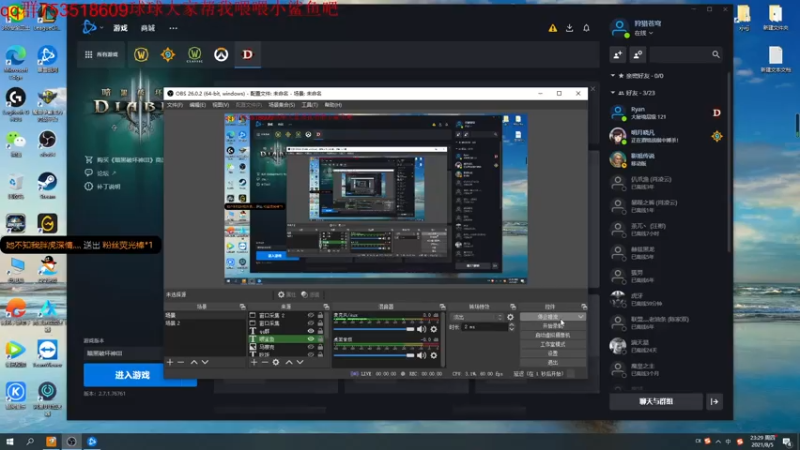800x450 pixels.
Task: Open the Steam desktop shortcut
Action: [x=47, y=185]
